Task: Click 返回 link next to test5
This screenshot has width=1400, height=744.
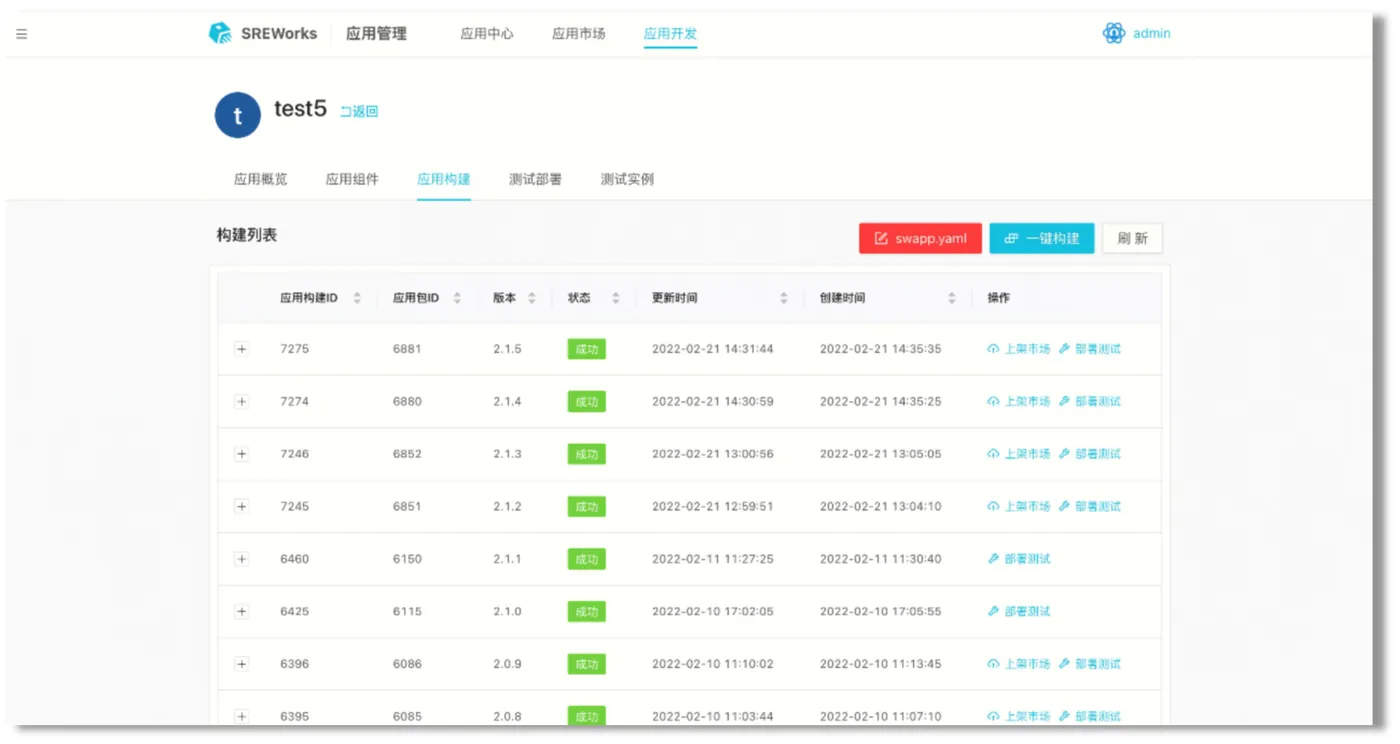Action: coord(359,112)
